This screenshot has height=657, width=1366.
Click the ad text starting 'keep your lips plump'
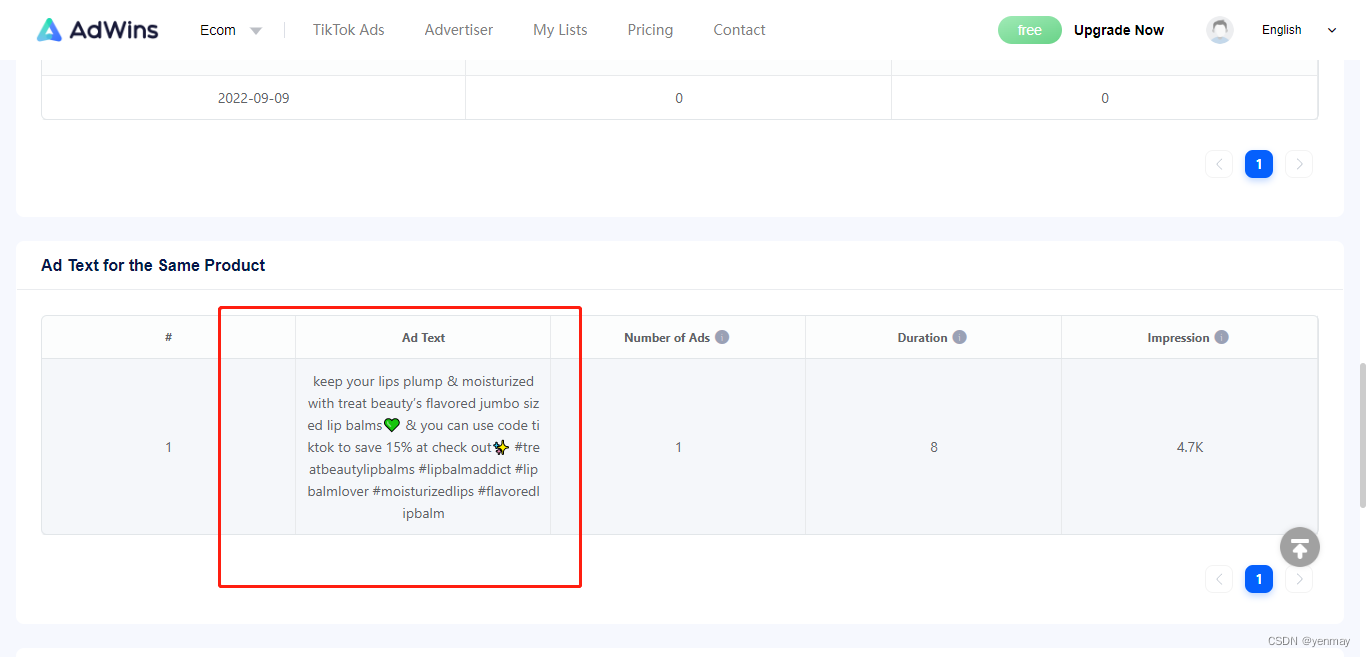[423, 447]
